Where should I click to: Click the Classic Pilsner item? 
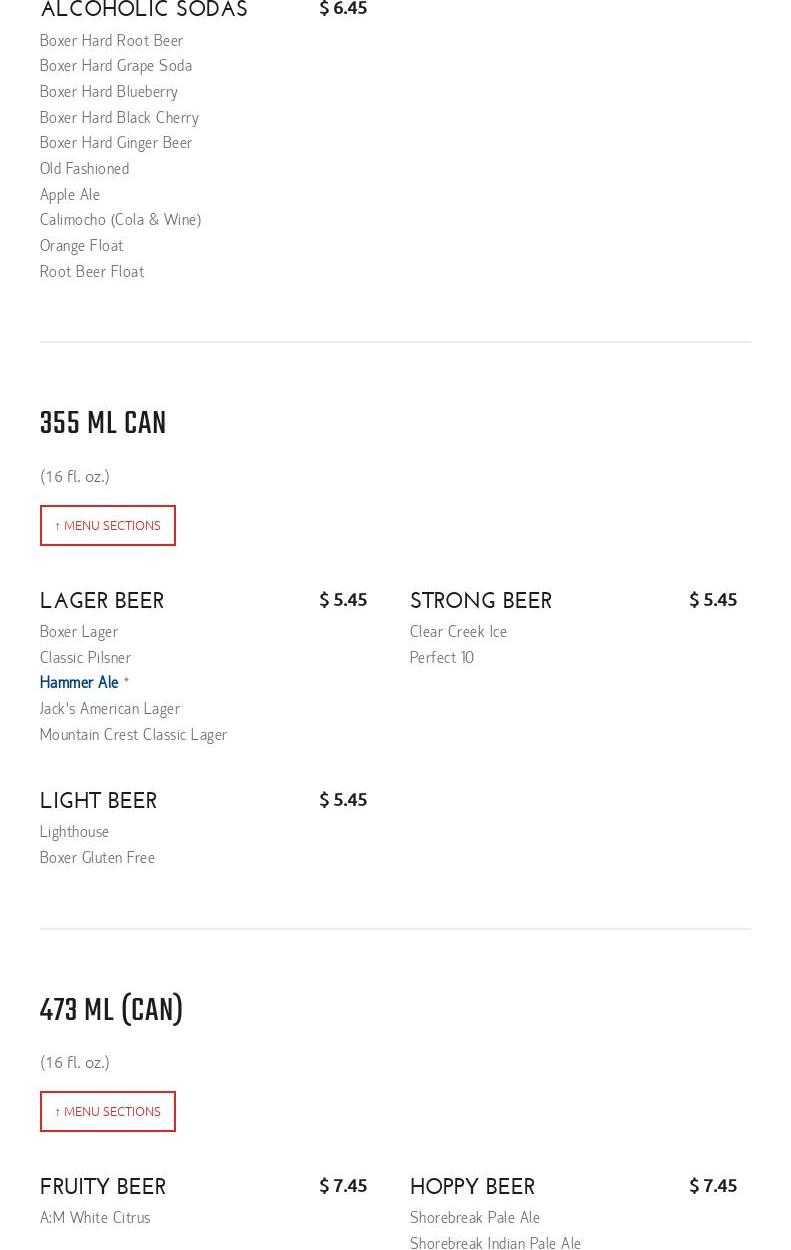(85, 657)
